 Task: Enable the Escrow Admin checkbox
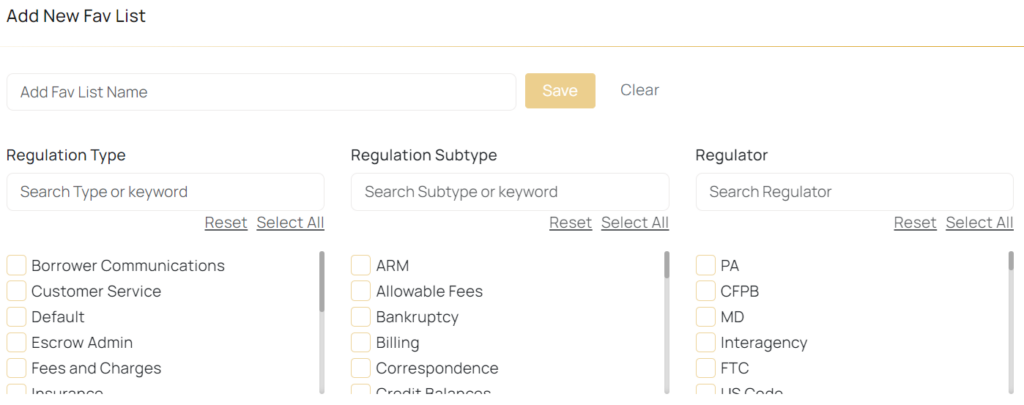coord(17,343)
